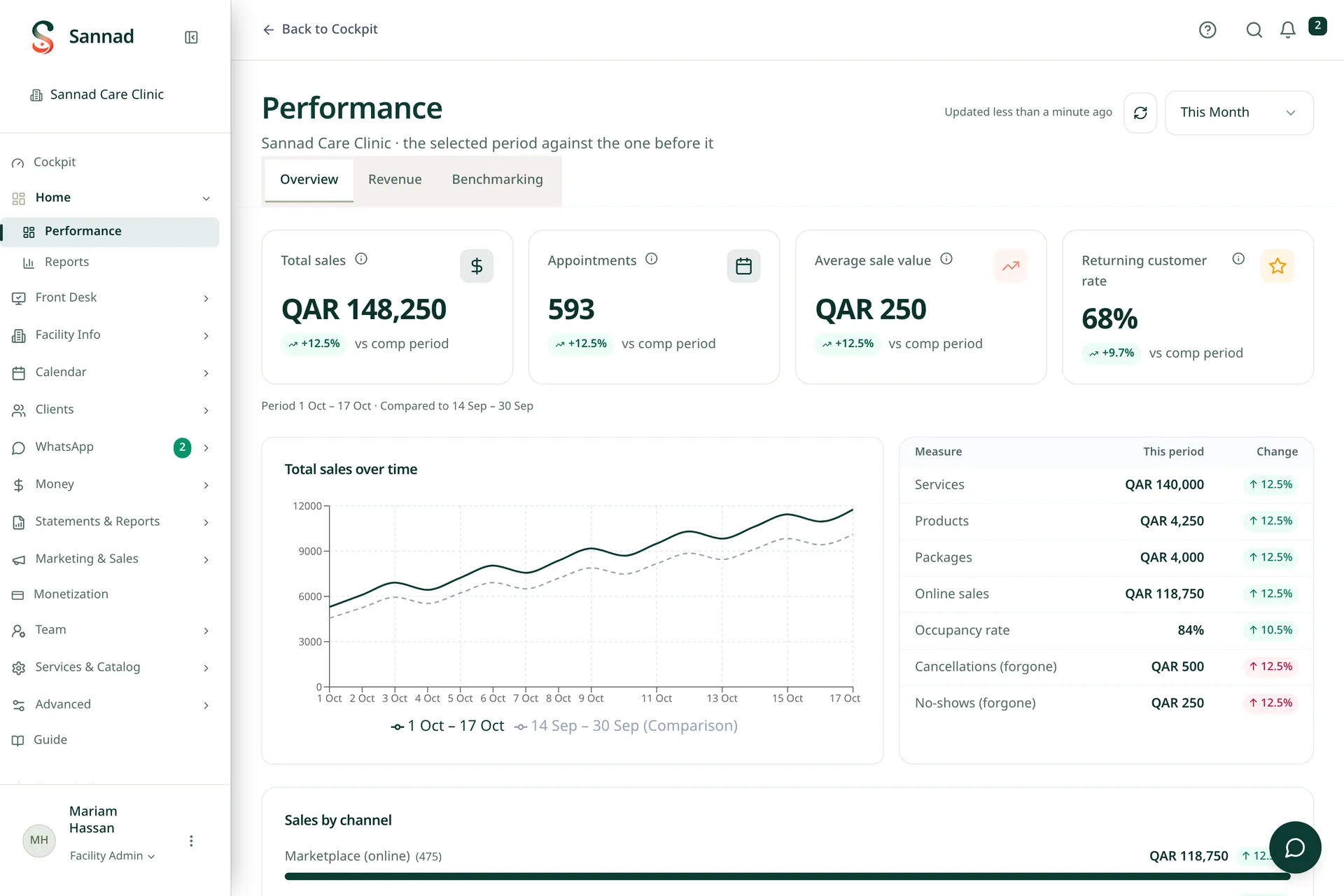Viewport: 1344px width, 896px height.
Task: Toggle the 14 Sep – 30 Sep comparison legend
Action: coord(626,726)
